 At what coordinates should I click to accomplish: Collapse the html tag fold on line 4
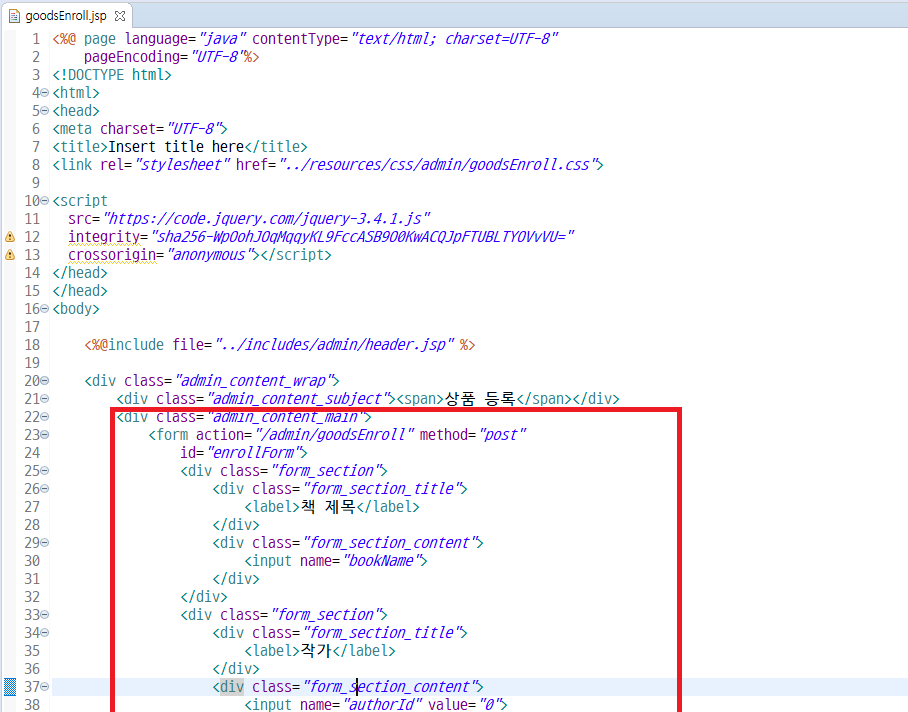tap(45, 93)
